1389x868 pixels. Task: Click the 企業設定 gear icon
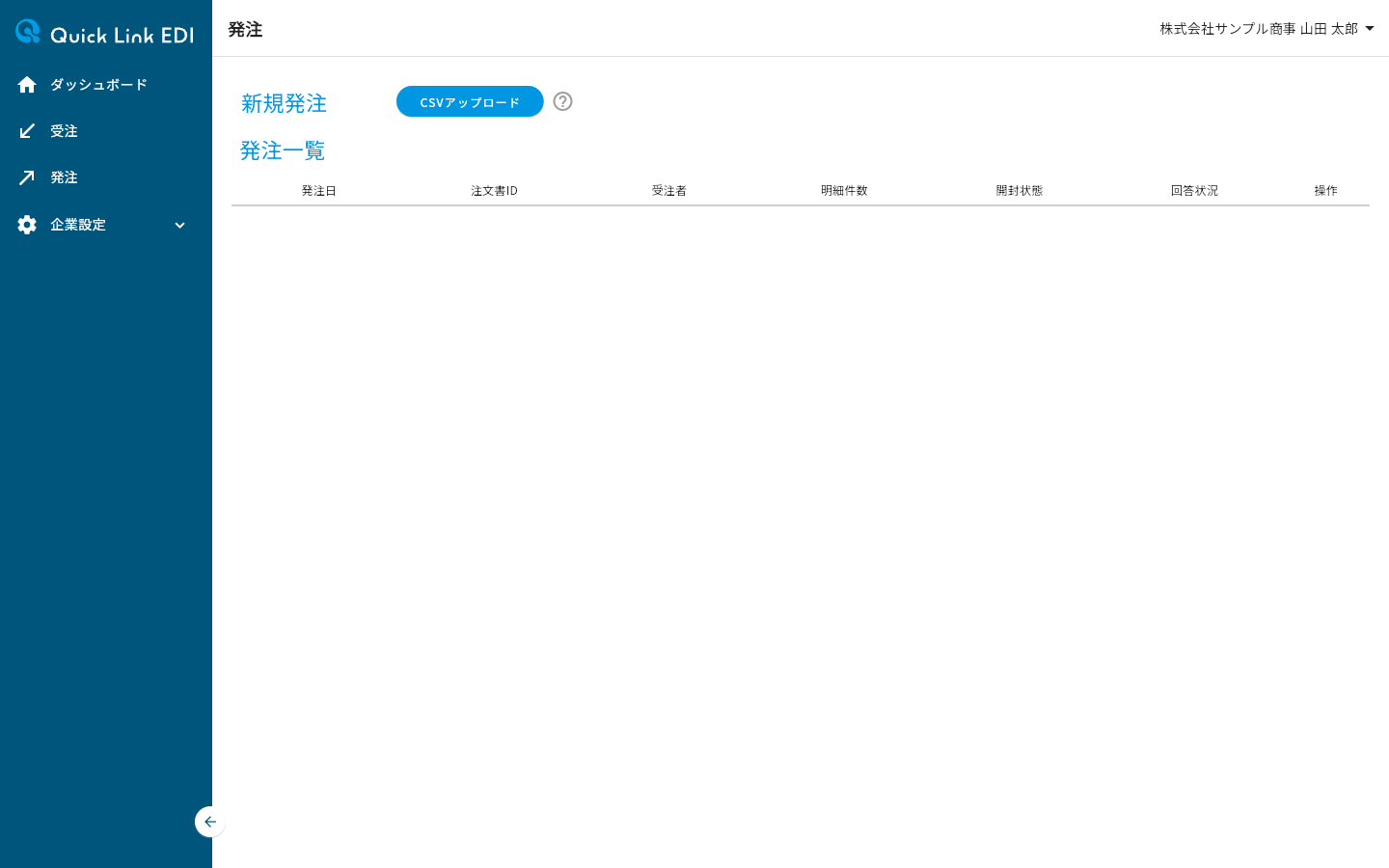point(27,225)
